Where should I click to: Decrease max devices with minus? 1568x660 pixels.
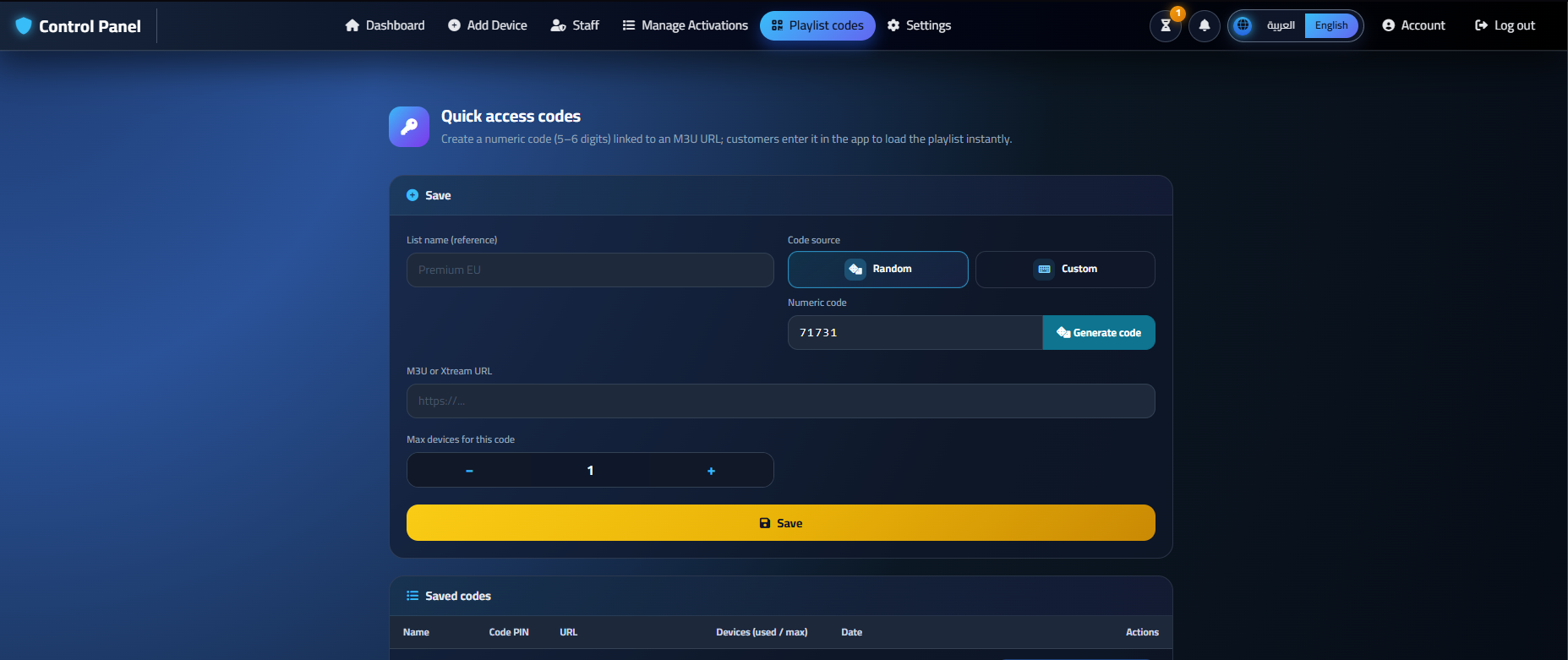pos(469,471)
